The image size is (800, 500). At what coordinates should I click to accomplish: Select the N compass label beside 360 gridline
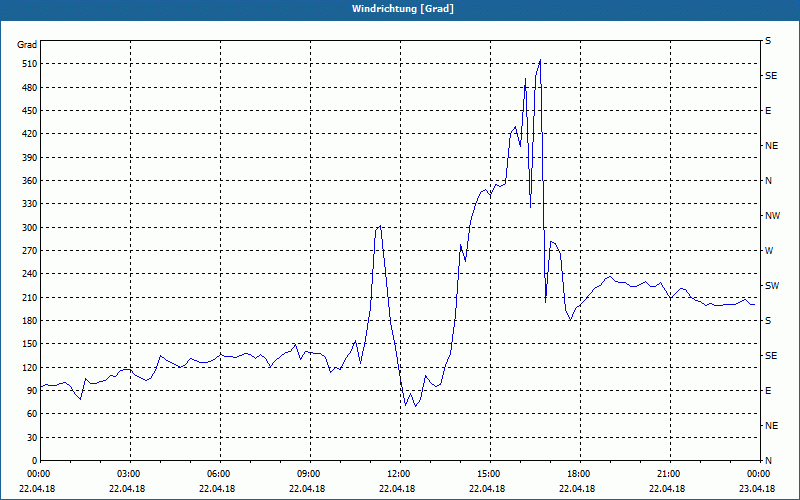point(768,181)
